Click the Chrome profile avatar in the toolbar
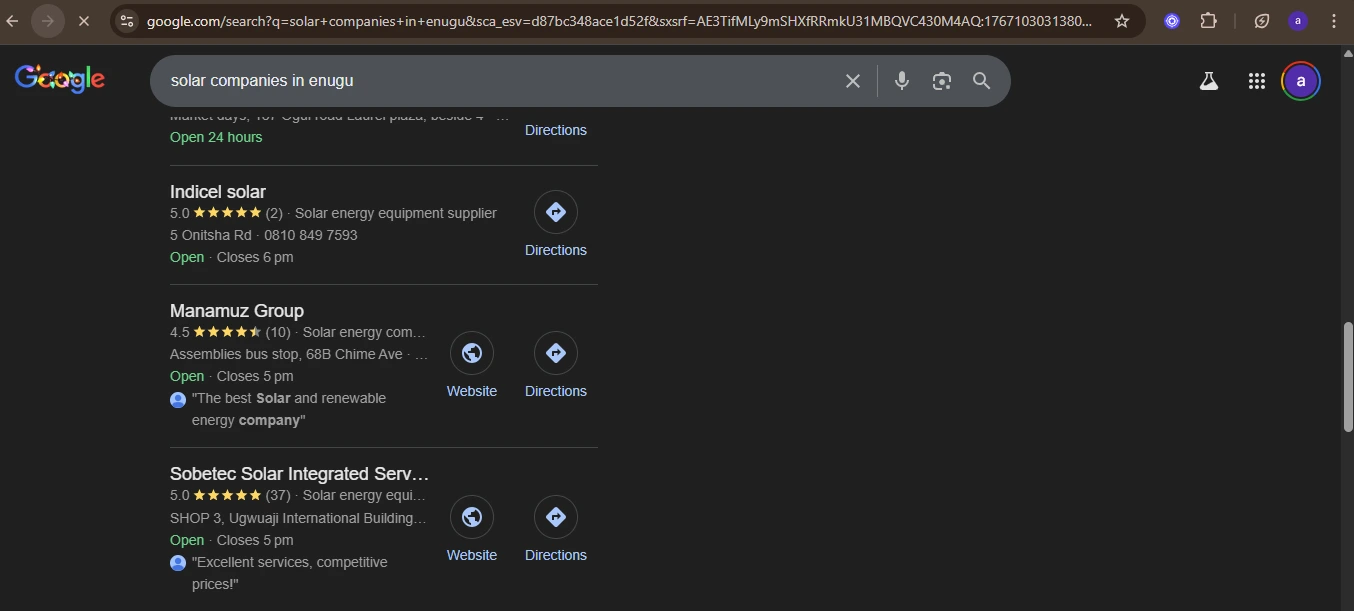The height and width of the screenshot is (611, 1354). [x=1298, y=20]
